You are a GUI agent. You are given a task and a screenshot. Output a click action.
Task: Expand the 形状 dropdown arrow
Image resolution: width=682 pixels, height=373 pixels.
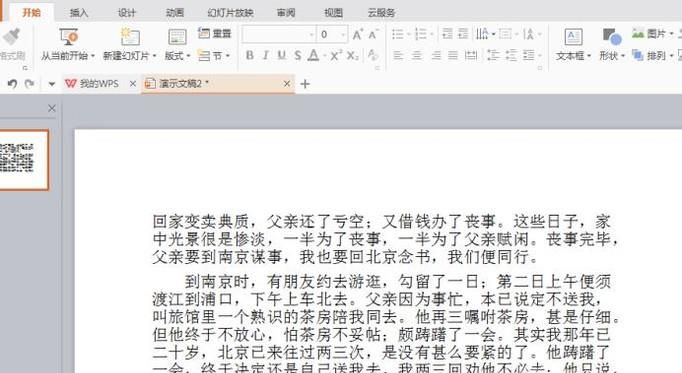coord(622,56)
